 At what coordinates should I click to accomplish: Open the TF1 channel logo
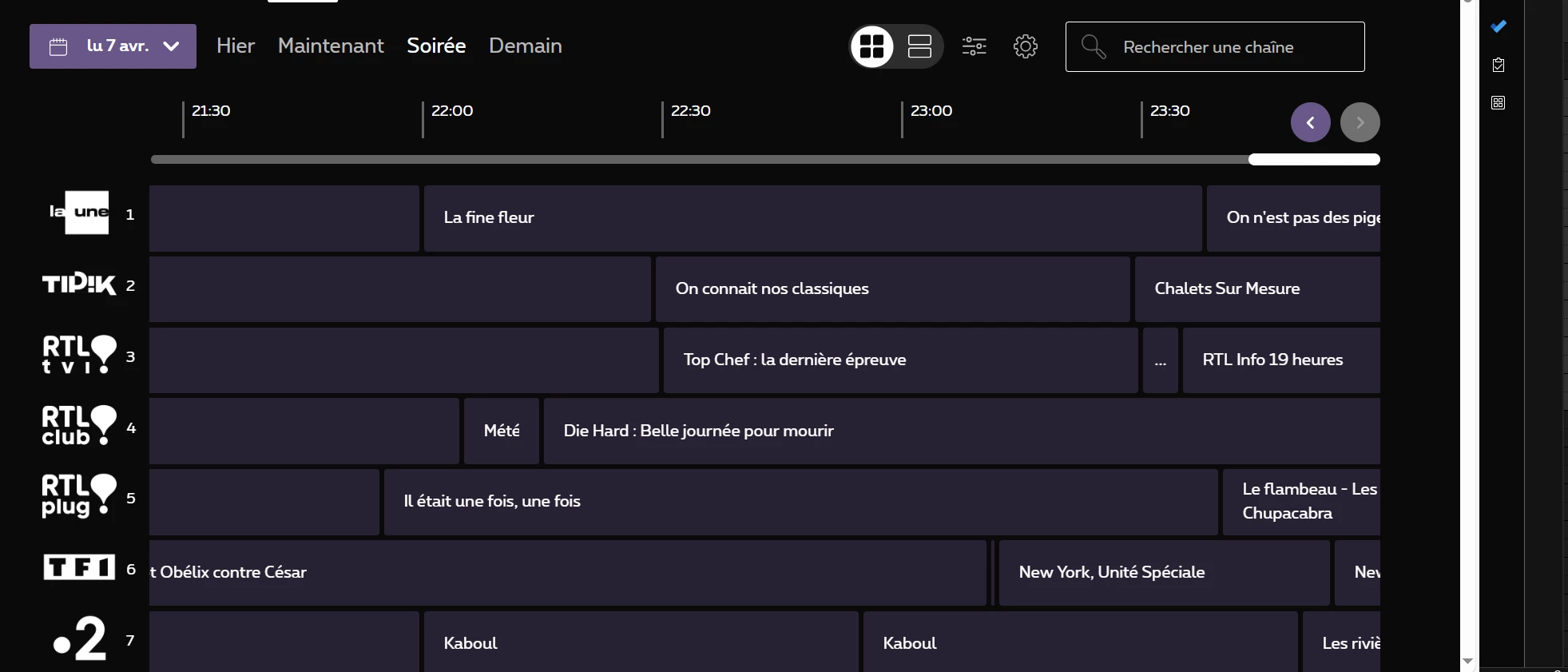[x=79, y=567]
